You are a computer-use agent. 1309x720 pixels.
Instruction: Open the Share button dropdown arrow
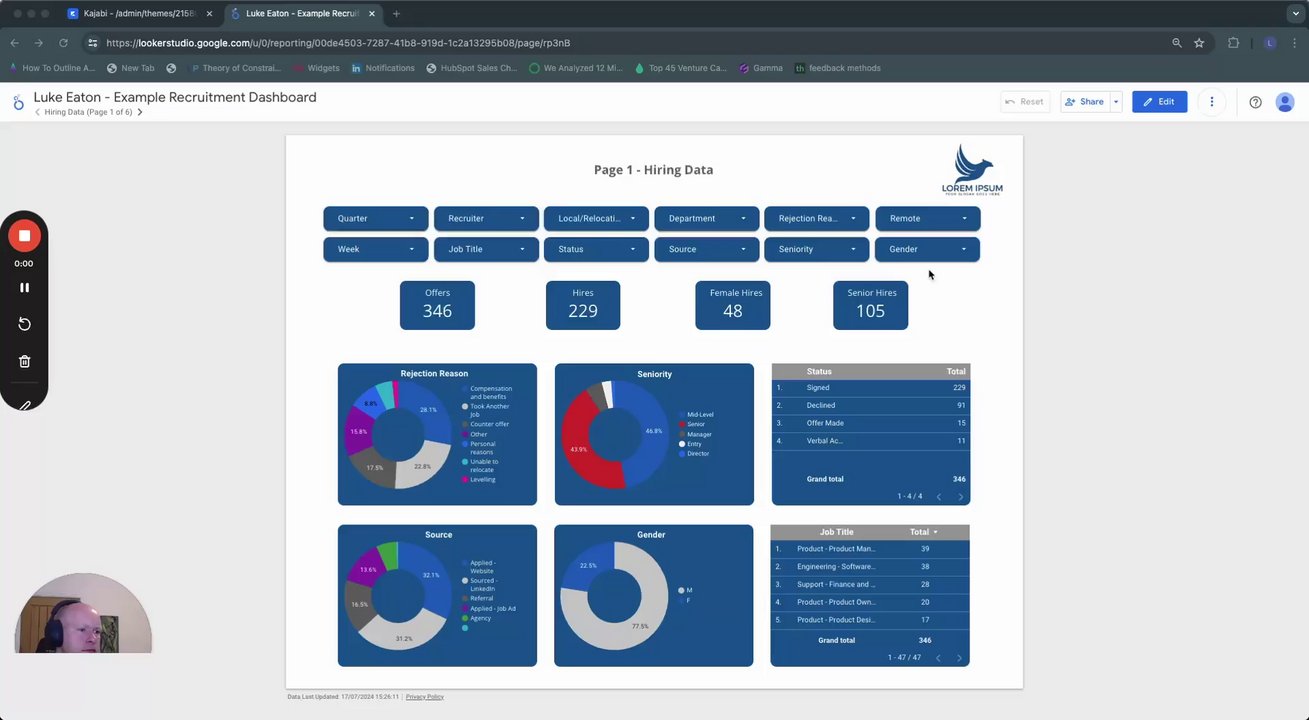point(1116,102)
